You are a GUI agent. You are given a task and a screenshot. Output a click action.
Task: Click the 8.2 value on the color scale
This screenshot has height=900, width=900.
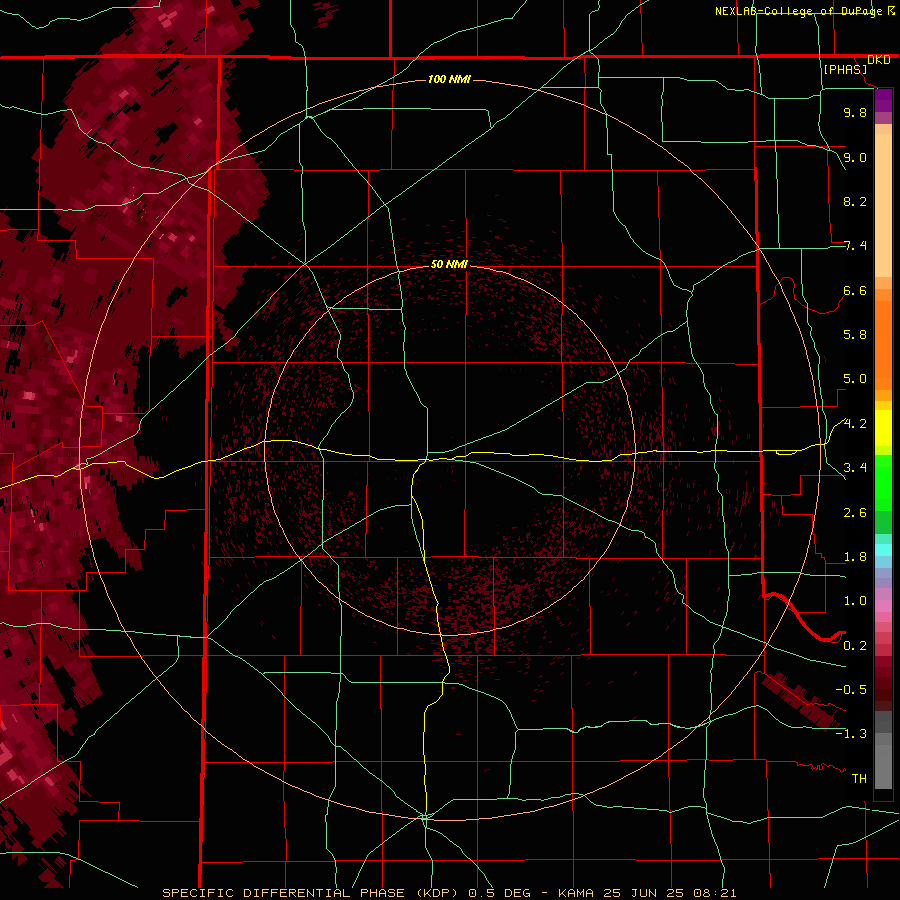(x=855, y=201)
